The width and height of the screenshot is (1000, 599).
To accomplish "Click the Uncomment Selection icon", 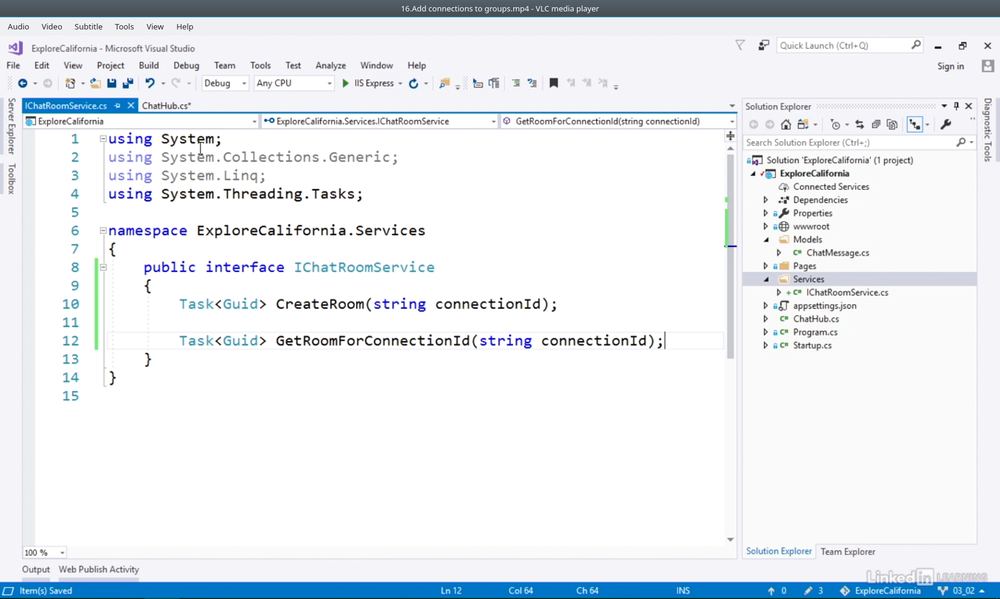I will click(532, 83).
